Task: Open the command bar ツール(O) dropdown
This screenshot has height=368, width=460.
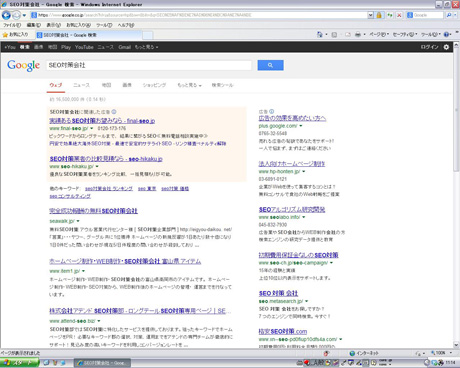Action: pos(431,34)
